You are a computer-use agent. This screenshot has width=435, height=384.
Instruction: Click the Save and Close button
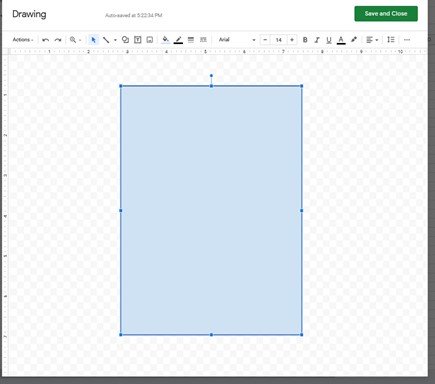coord(386,14)
